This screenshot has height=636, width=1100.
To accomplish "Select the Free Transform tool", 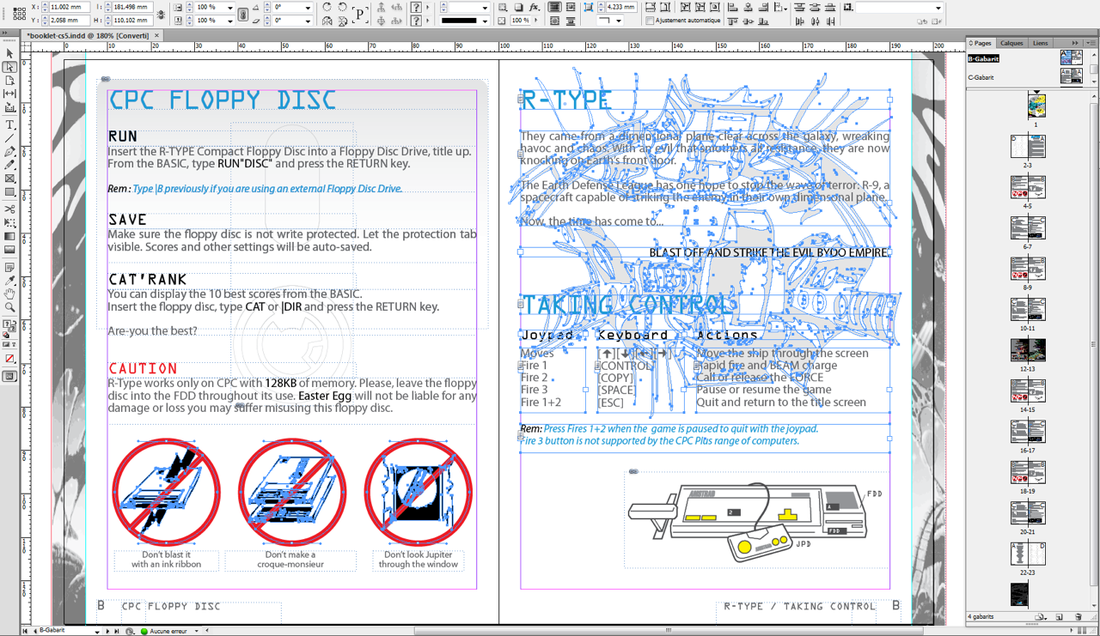I will 10,222.
